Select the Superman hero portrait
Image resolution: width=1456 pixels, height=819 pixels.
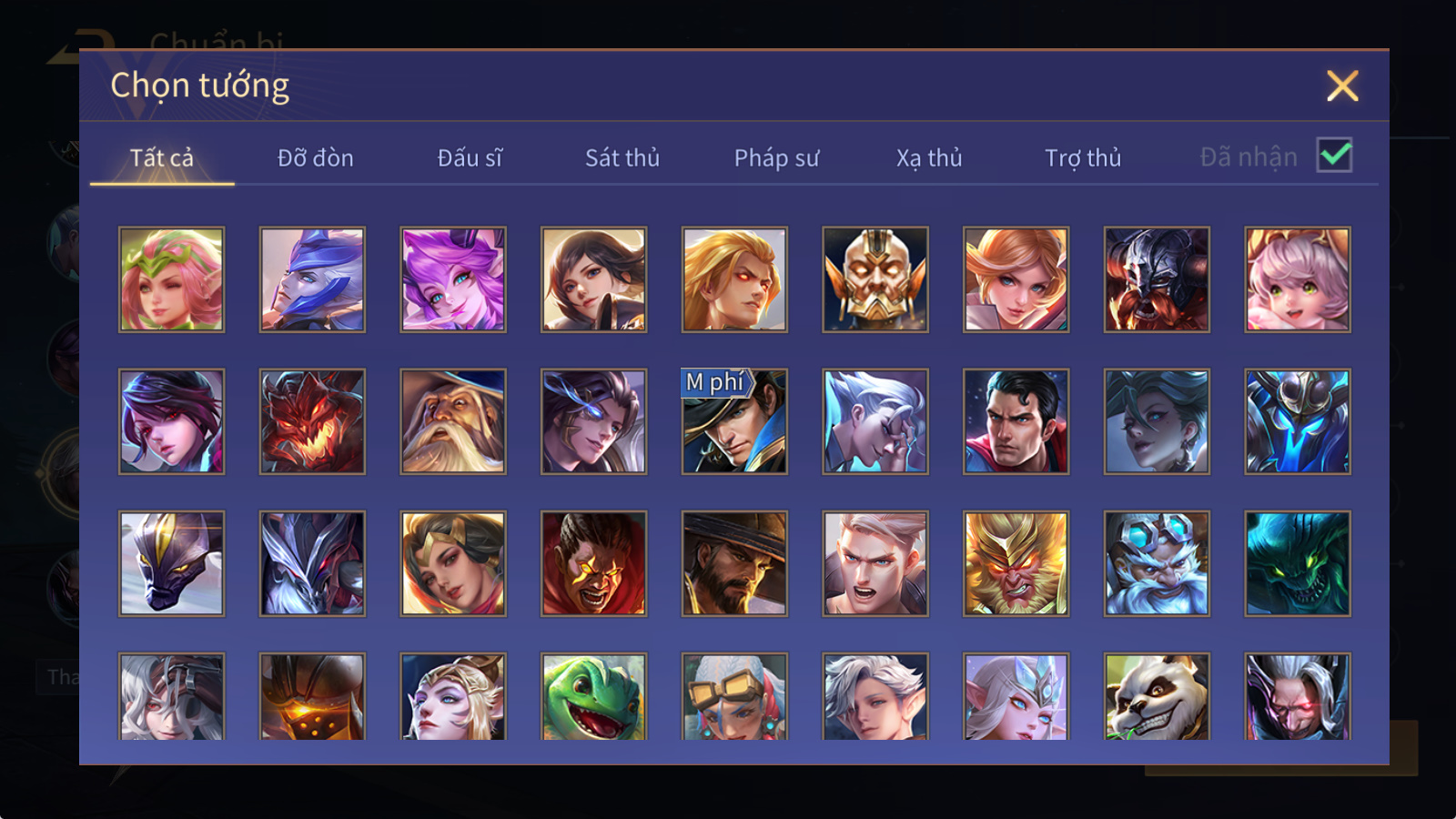(x=1016, y=421)
